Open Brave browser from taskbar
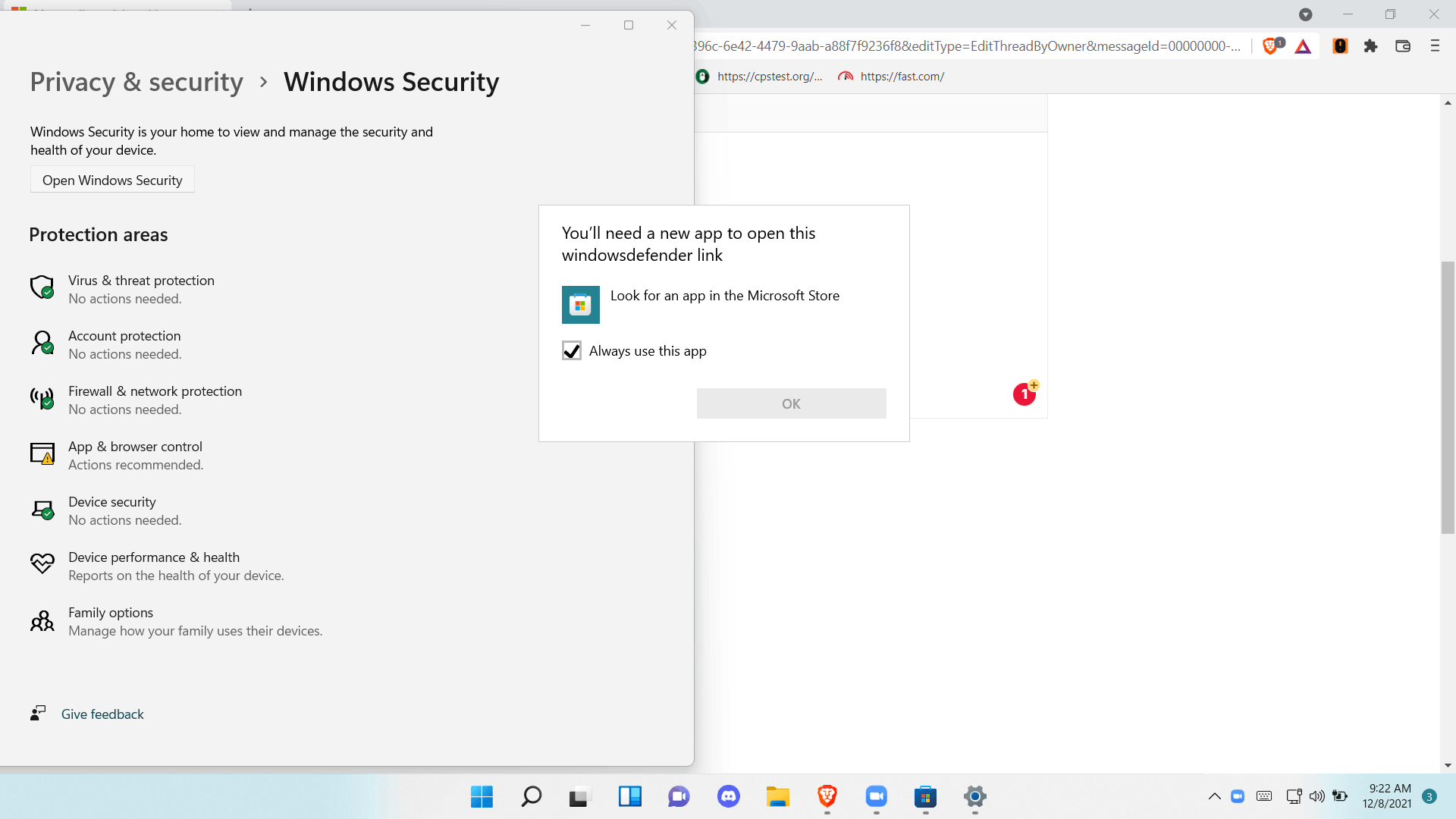Image resolution: width=1456 pixels, height=819 pixels. 827,796
